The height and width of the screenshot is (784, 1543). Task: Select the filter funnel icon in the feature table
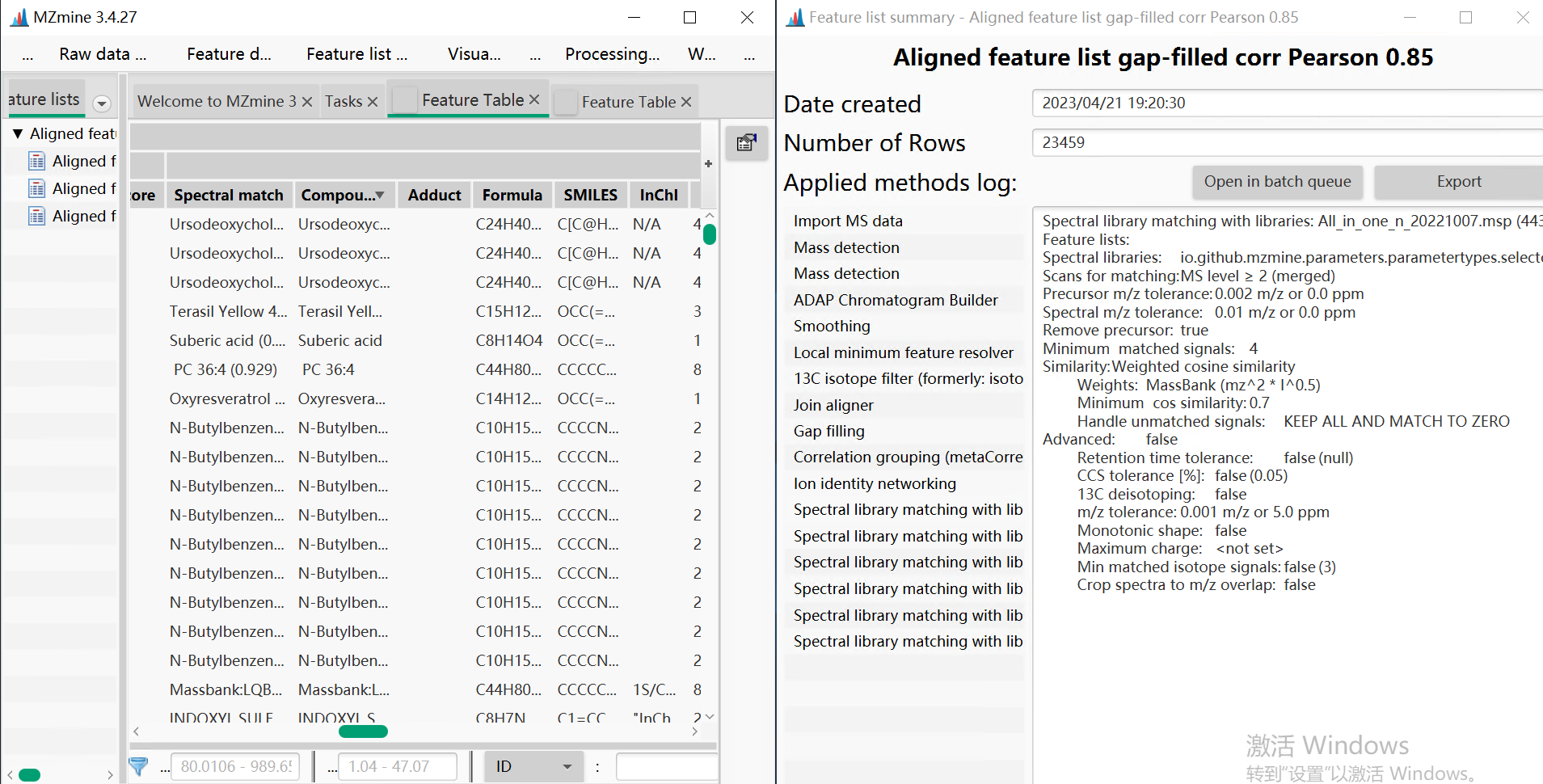click(139, 765)
